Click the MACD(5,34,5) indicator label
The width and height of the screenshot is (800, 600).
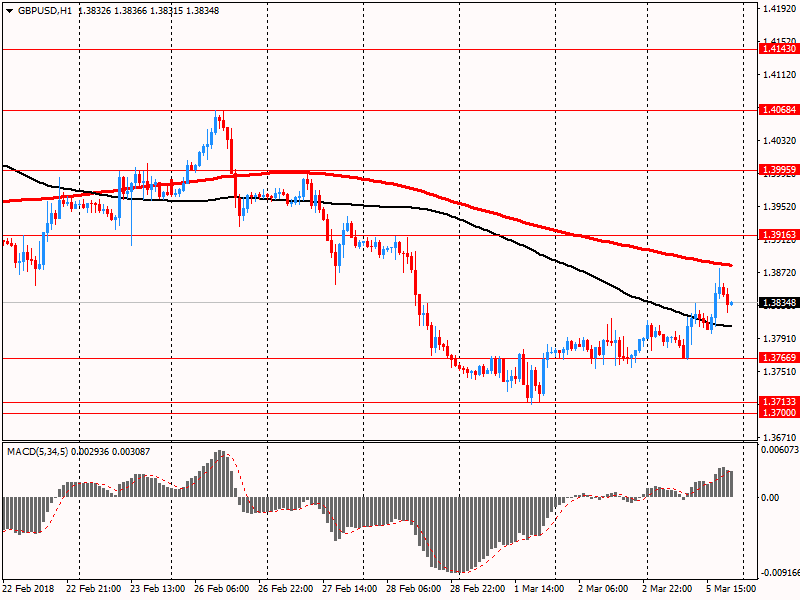(x=40, y=453)
